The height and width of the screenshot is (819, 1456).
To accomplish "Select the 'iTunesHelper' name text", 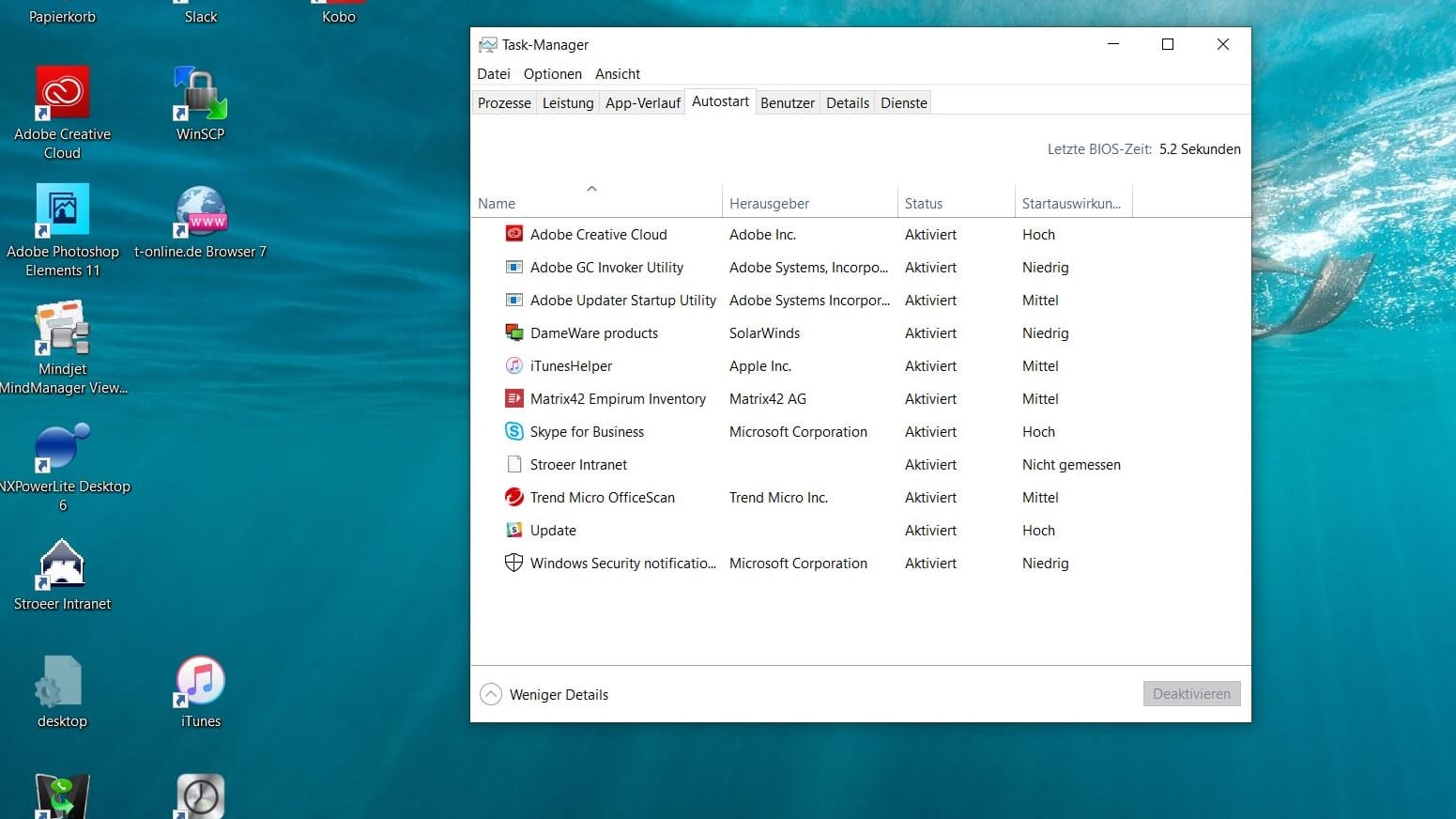I will tap(571, 366).
